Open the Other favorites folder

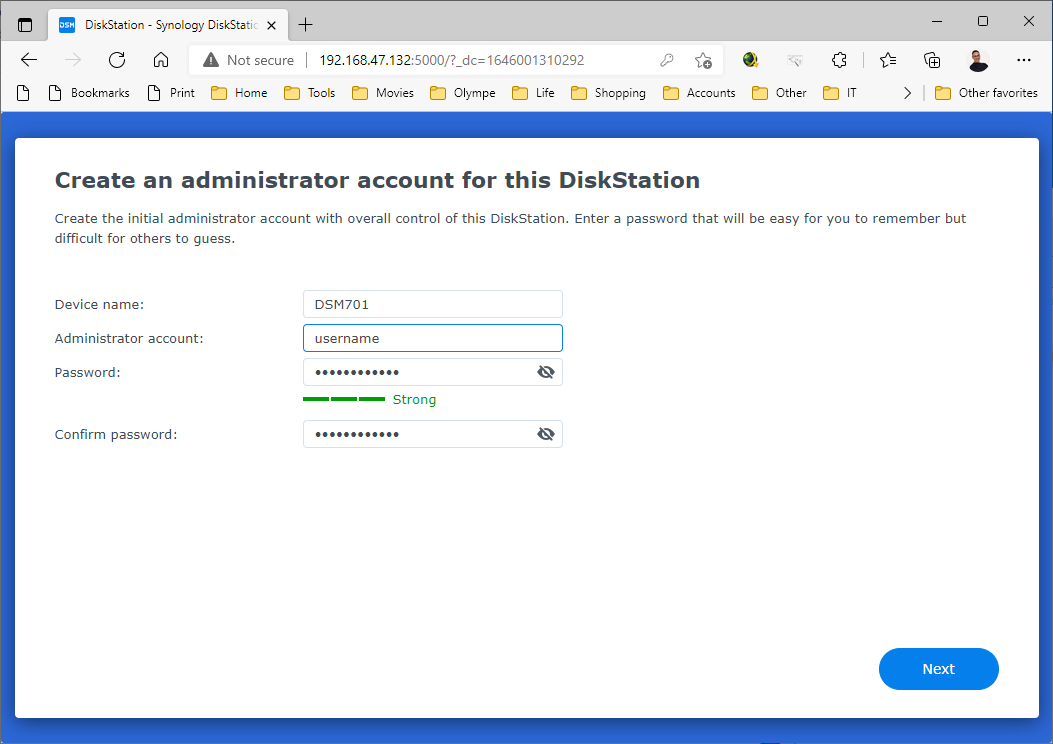point(986,93)
